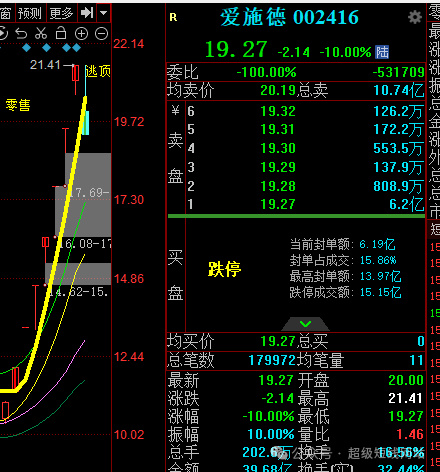Click the blue 陆 badge
Screen dimensions: 440x472
(x=382, y=52)
